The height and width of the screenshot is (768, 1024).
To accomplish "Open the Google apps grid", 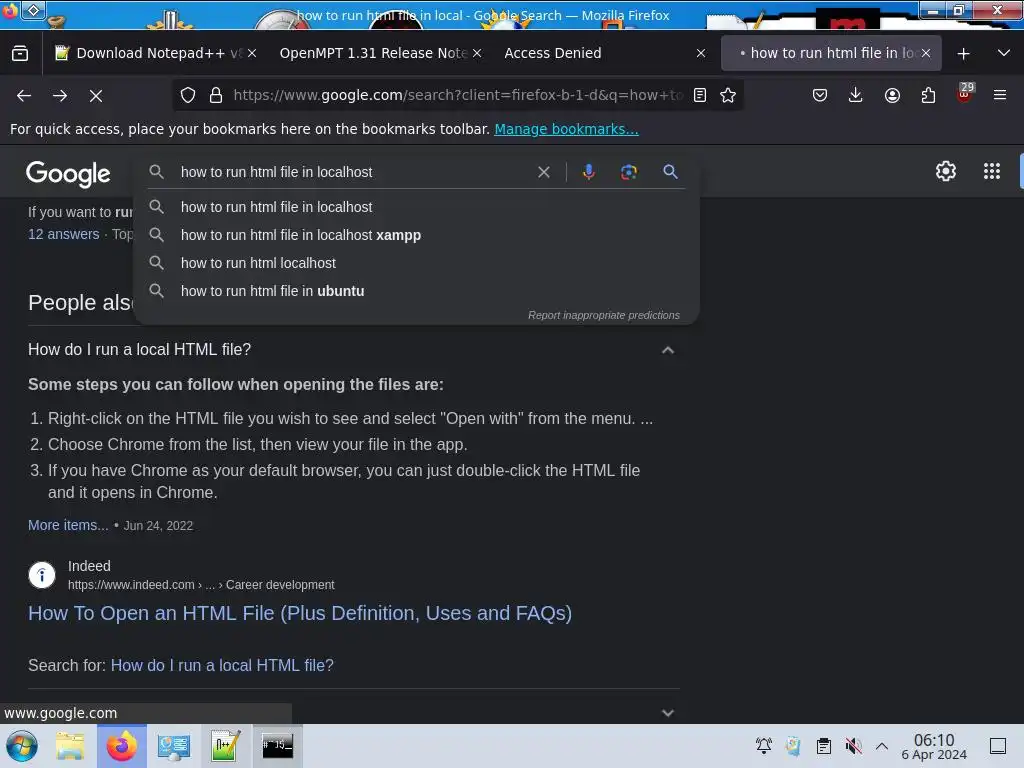I will click(992, 171).
